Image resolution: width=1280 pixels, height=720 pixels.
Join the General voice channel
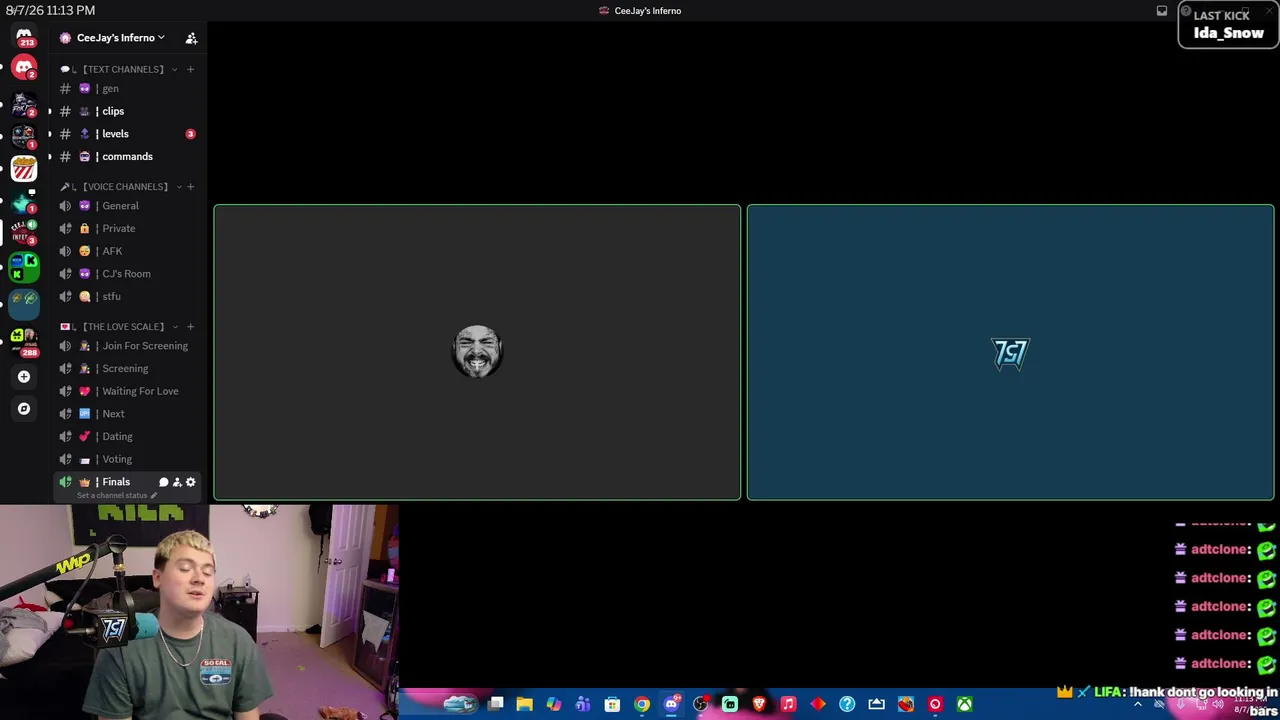pos(128,206)
